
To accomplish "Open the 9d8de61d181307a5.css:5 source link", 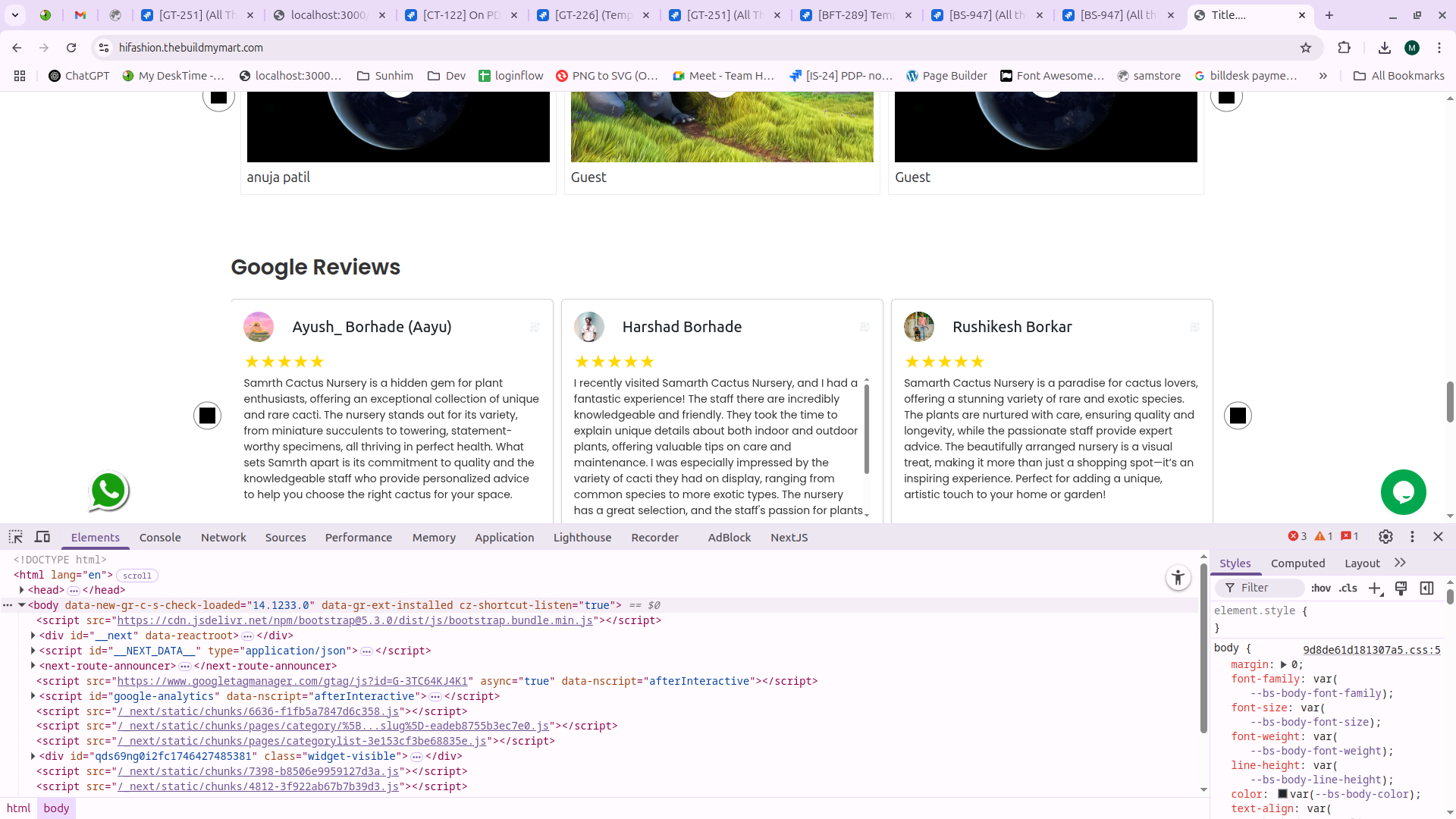I will [x=1371, y=650].
